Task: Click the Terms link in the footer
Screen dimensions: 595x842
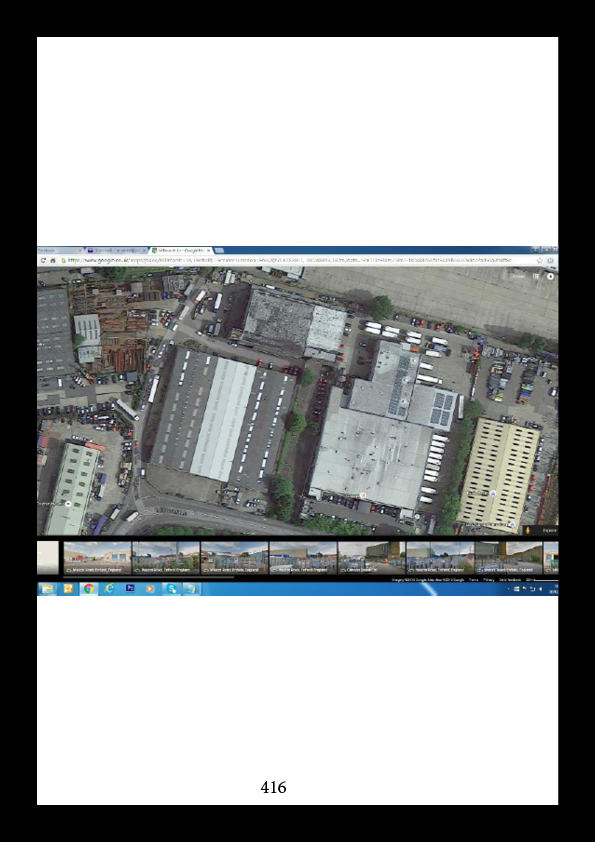Action: tap(474, 580)
